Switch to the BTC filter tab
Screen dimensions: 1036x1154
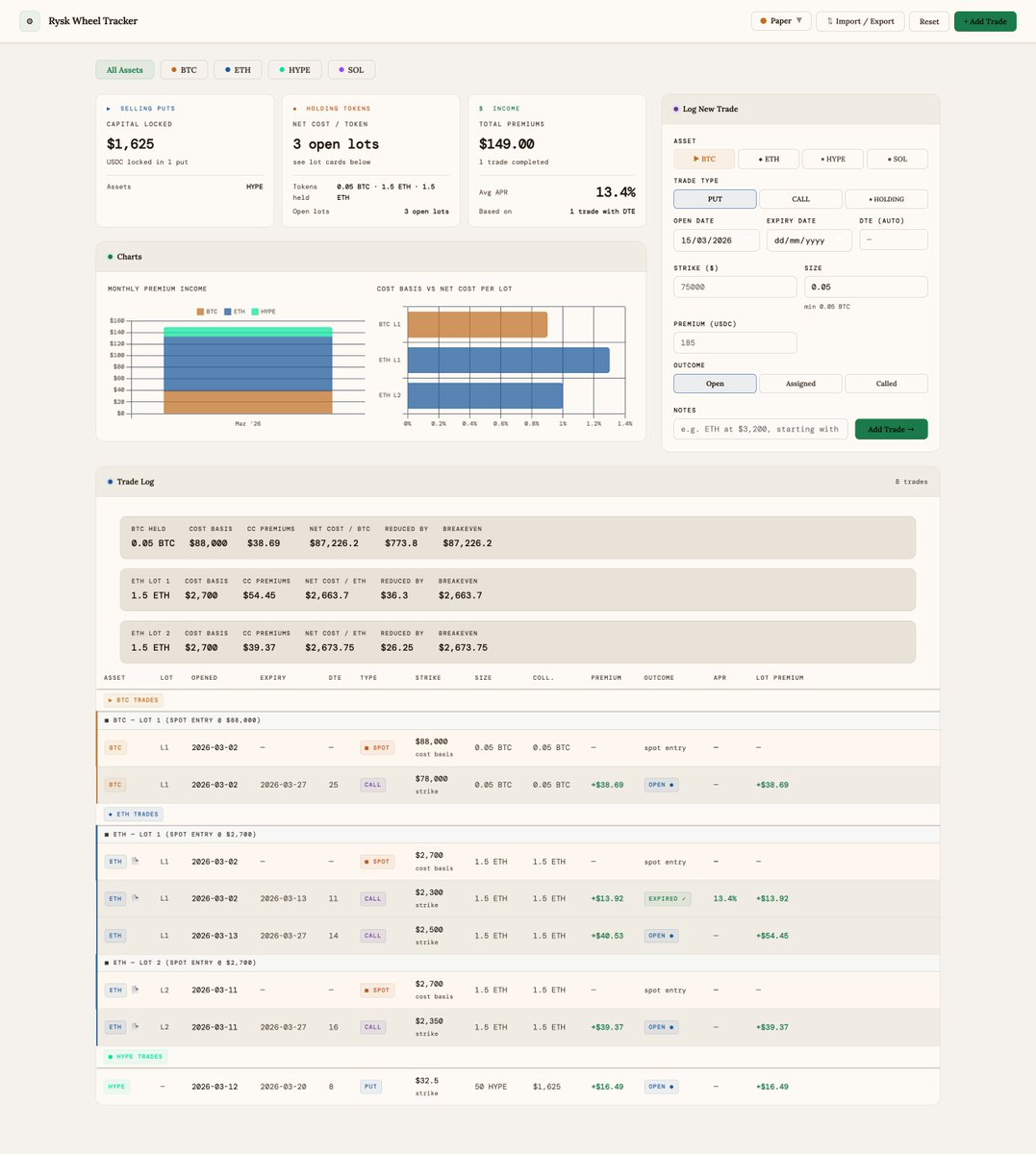click(x=183, y=70)
